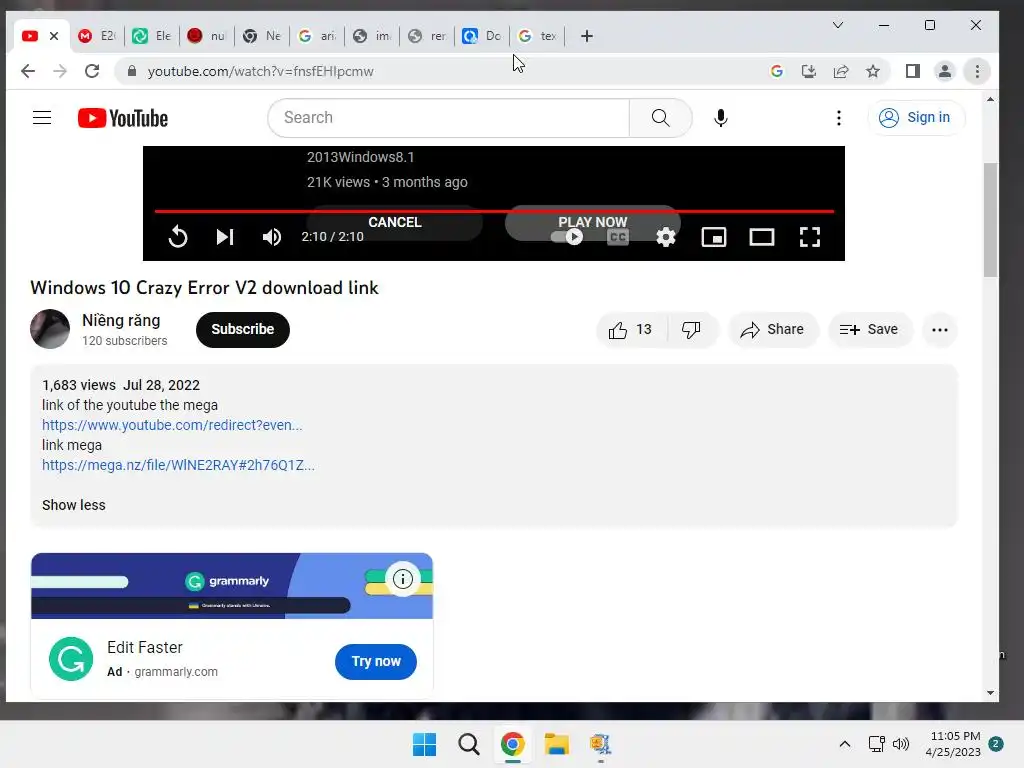Viewport: 1024px width, 768px height.
Task: Open Chrome side panel
Action: [912, 71]
